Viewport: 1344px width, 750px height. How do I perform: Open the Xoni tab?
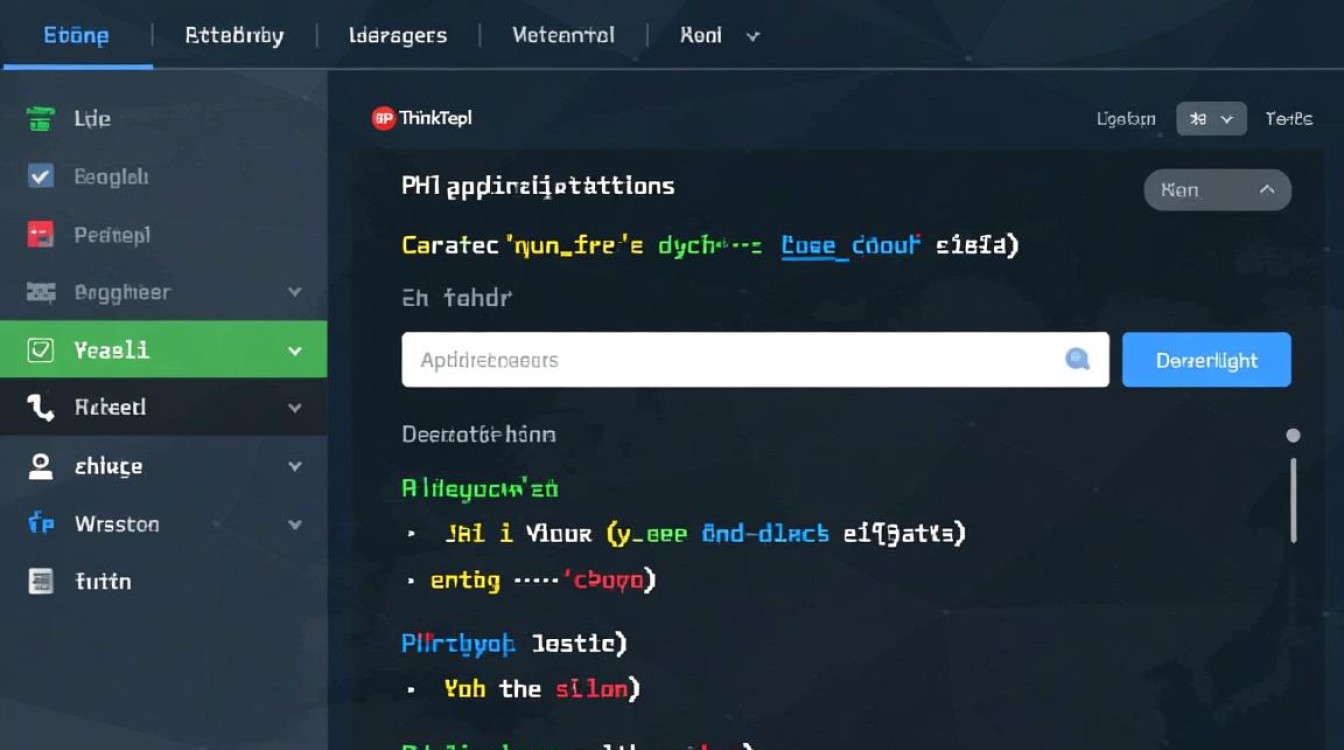point(700,36)
